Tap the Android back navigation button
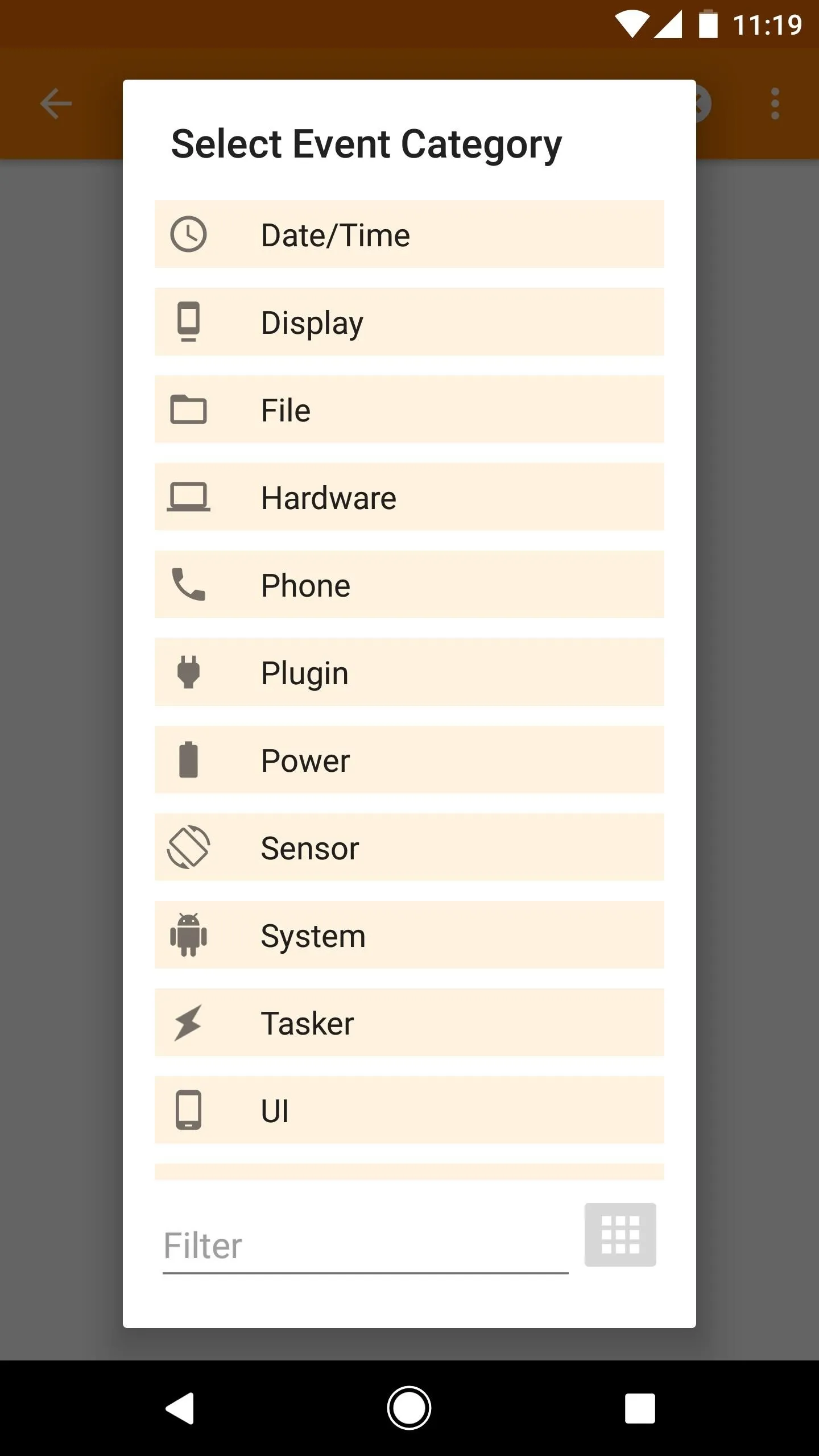 (x=180, y=1408)
